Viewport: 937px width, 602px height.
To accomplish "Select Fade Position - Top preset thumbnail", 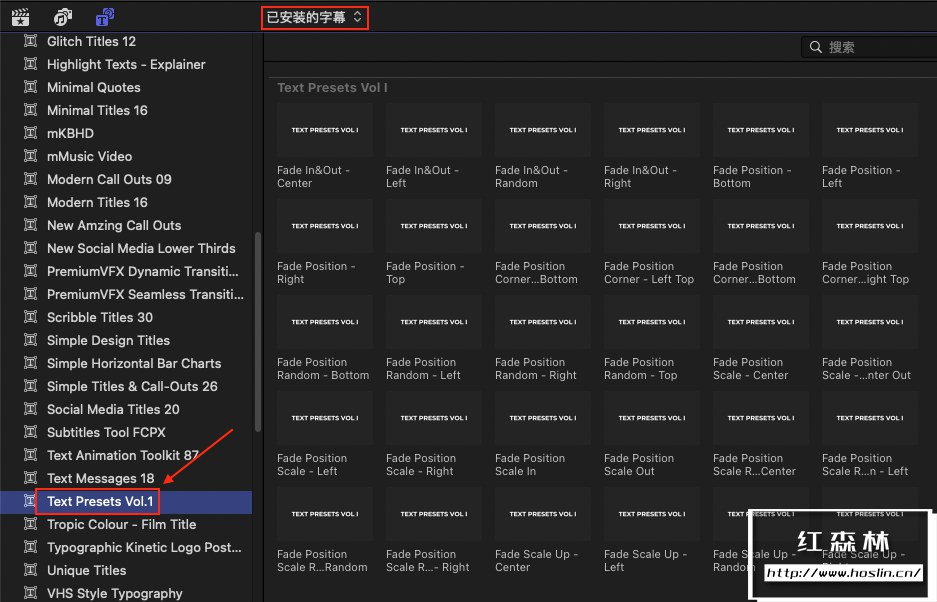I will [x=434, y=226].
